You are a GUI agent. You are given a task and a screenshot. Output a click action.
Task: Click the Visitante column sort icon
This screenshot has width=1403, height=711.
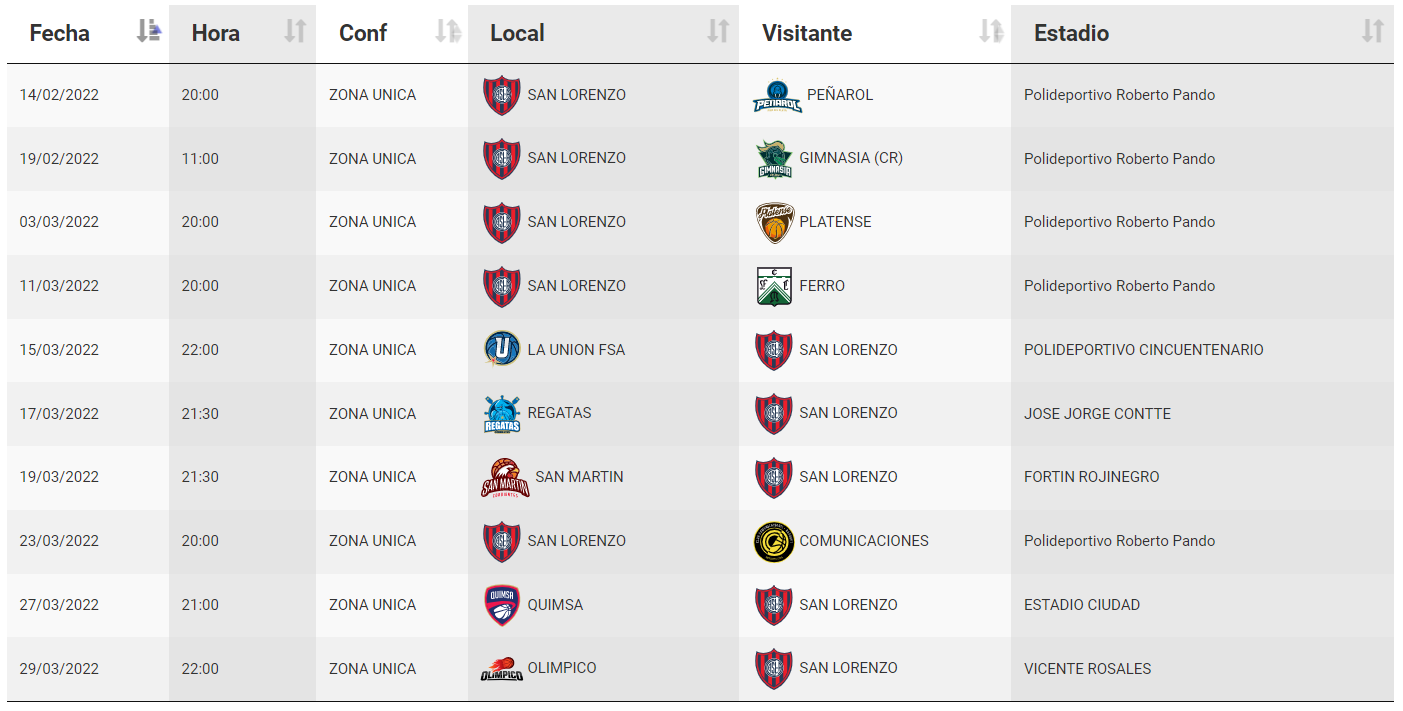991,32
